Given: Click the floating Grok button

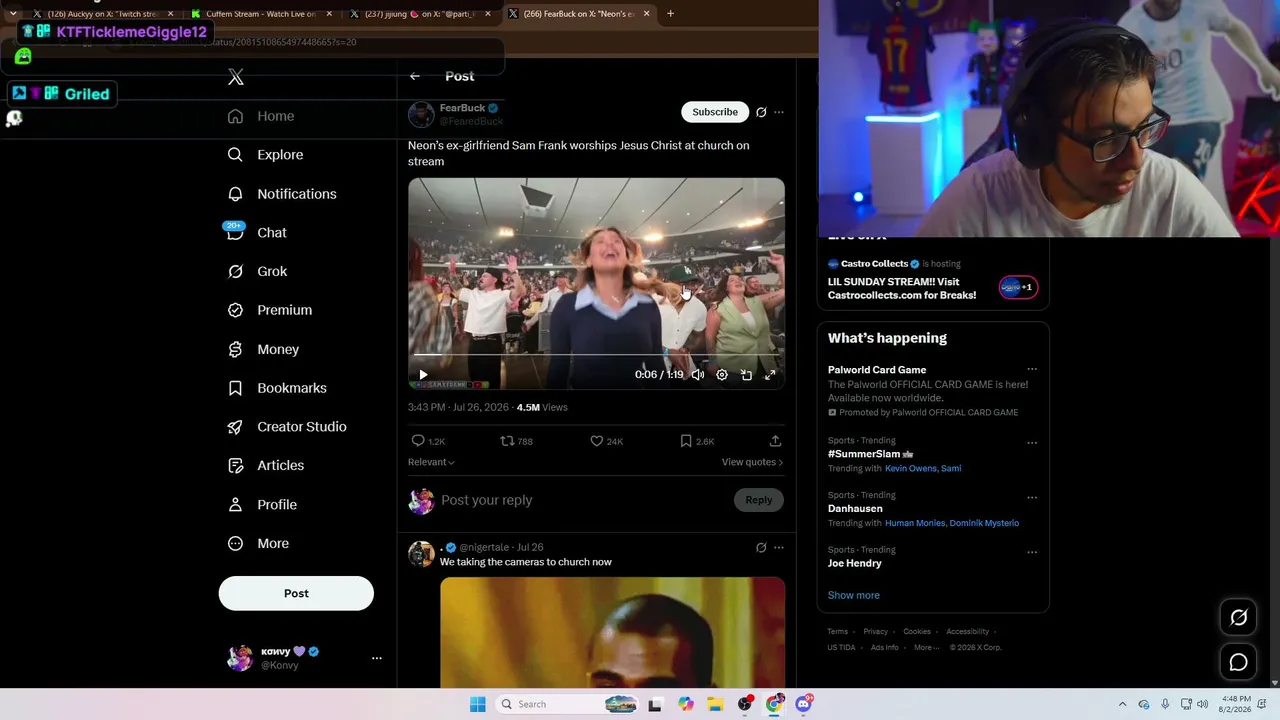Looking at the screenshot, I should [x=1238, y=618].
